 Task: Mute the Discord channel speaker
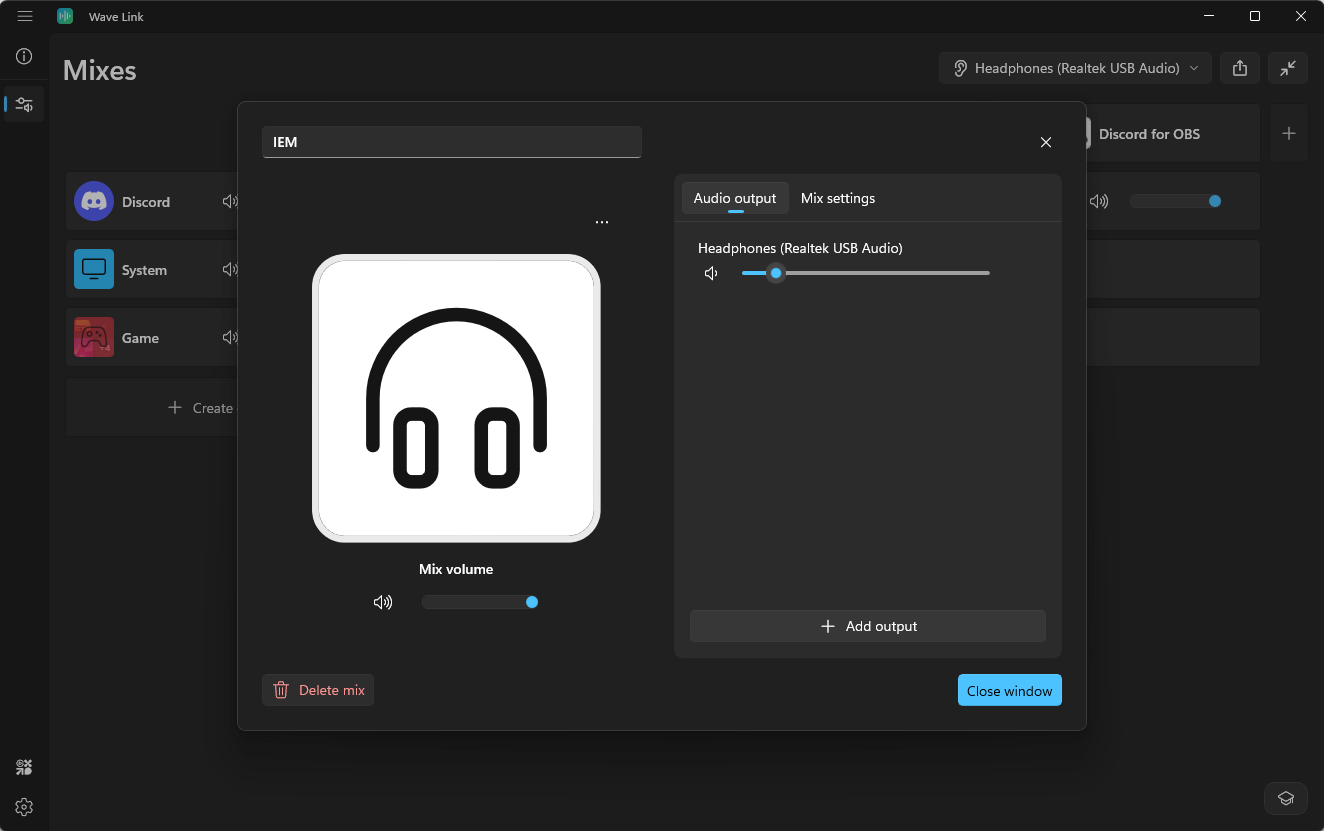230,202
